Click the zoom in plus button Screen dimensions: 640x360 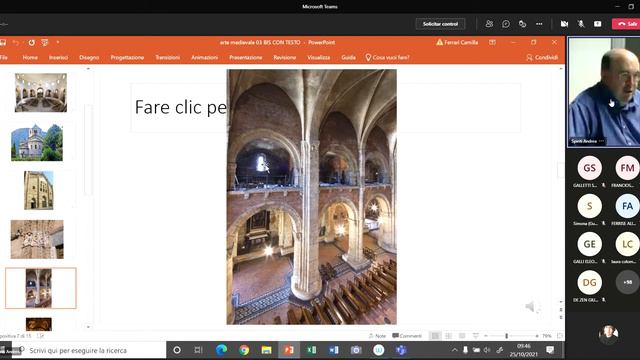pyautogui.click(x=536, y=336)
